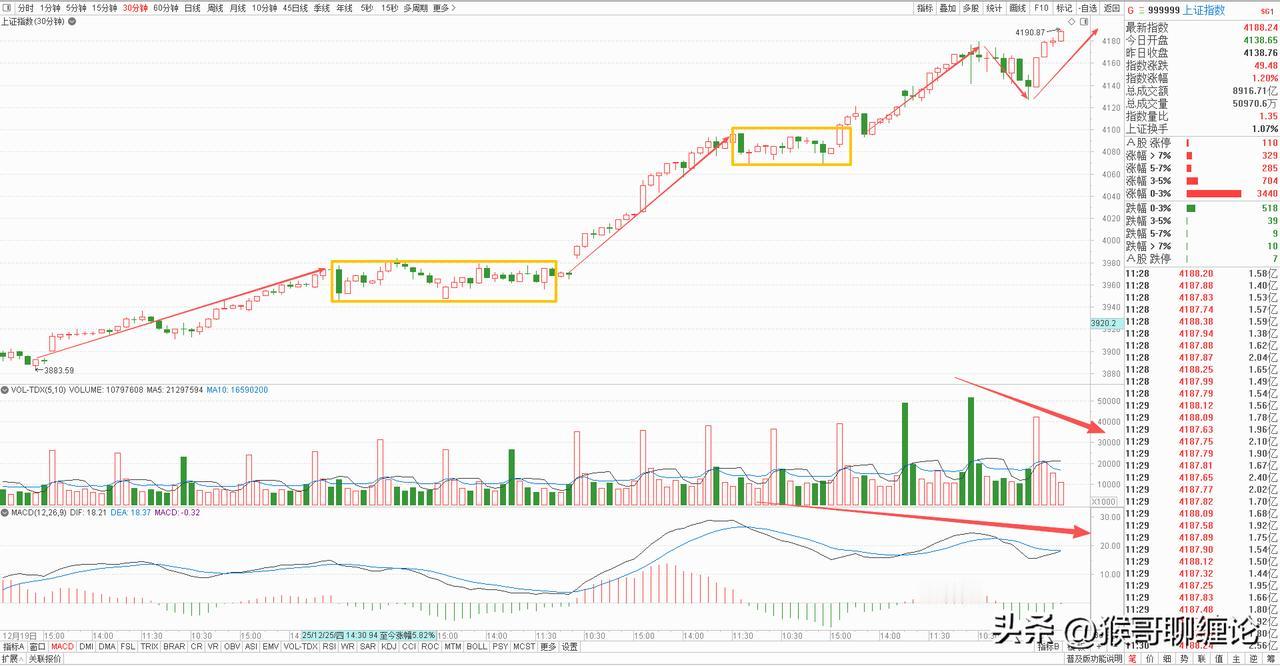Click the A股 涨停 count row

coord(1202,143)
